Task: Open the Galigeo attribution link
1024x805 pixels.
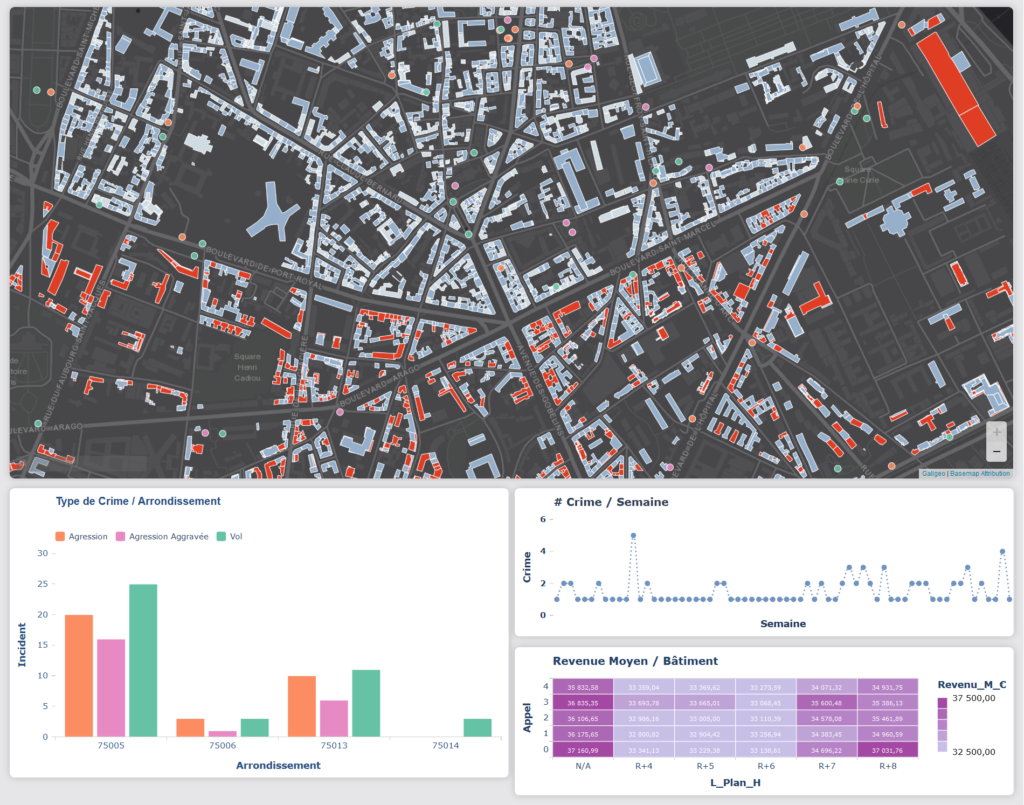Action: [x=933, y=473]
